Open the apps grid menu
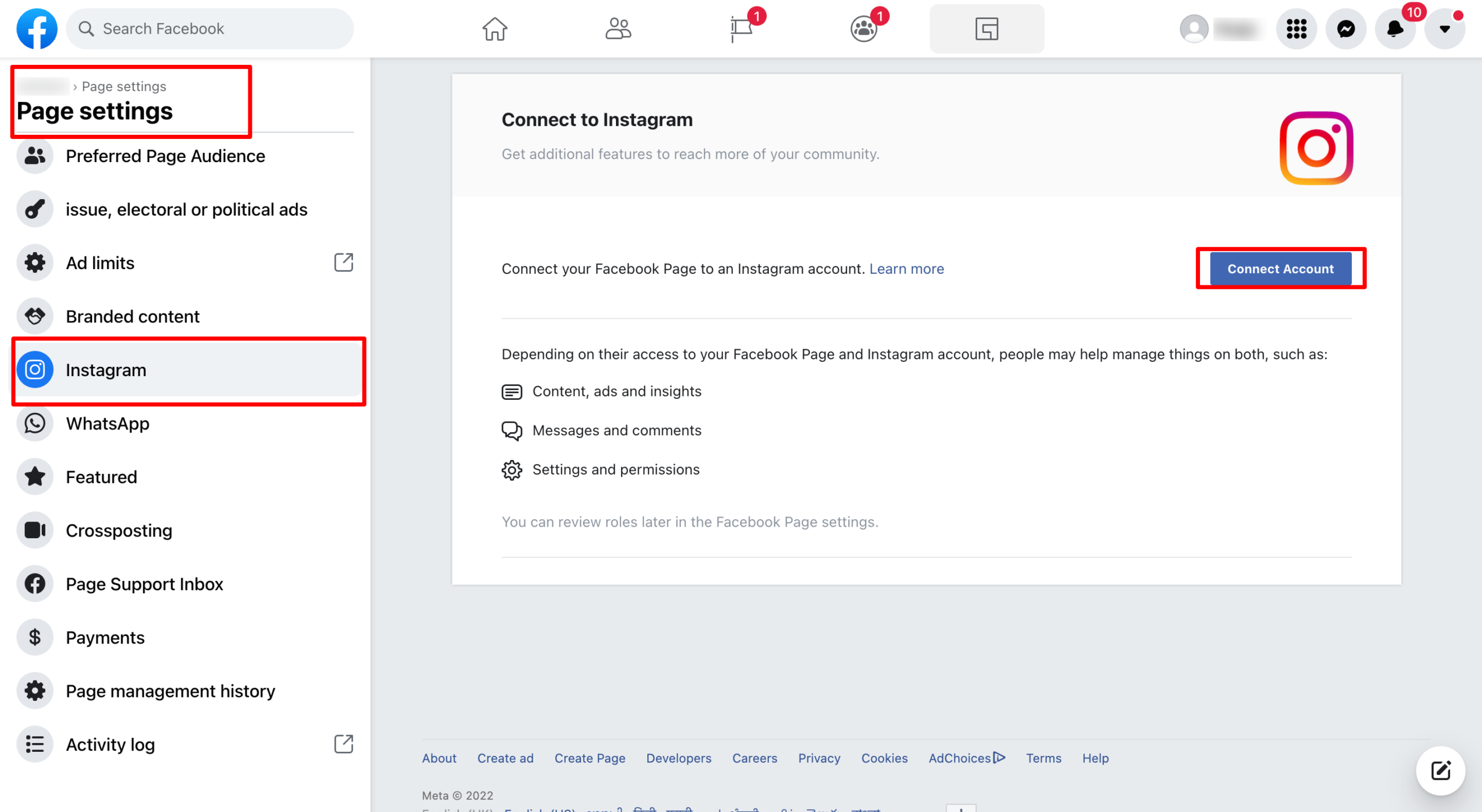The image size is (1482, 812). pos(1296,28)
